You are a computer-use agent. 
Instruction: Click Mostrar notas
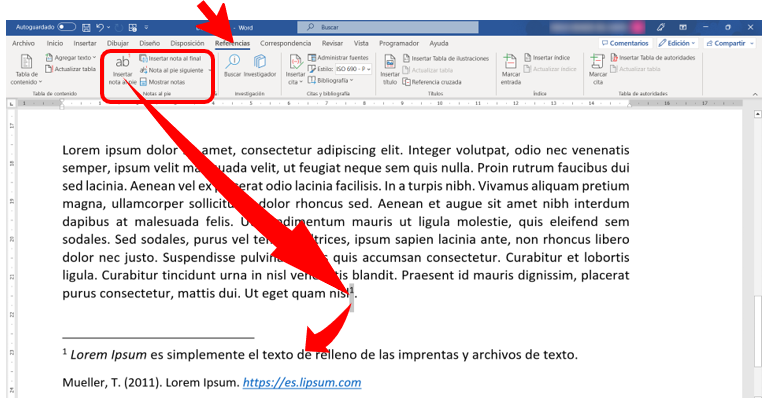pos(163,82)
